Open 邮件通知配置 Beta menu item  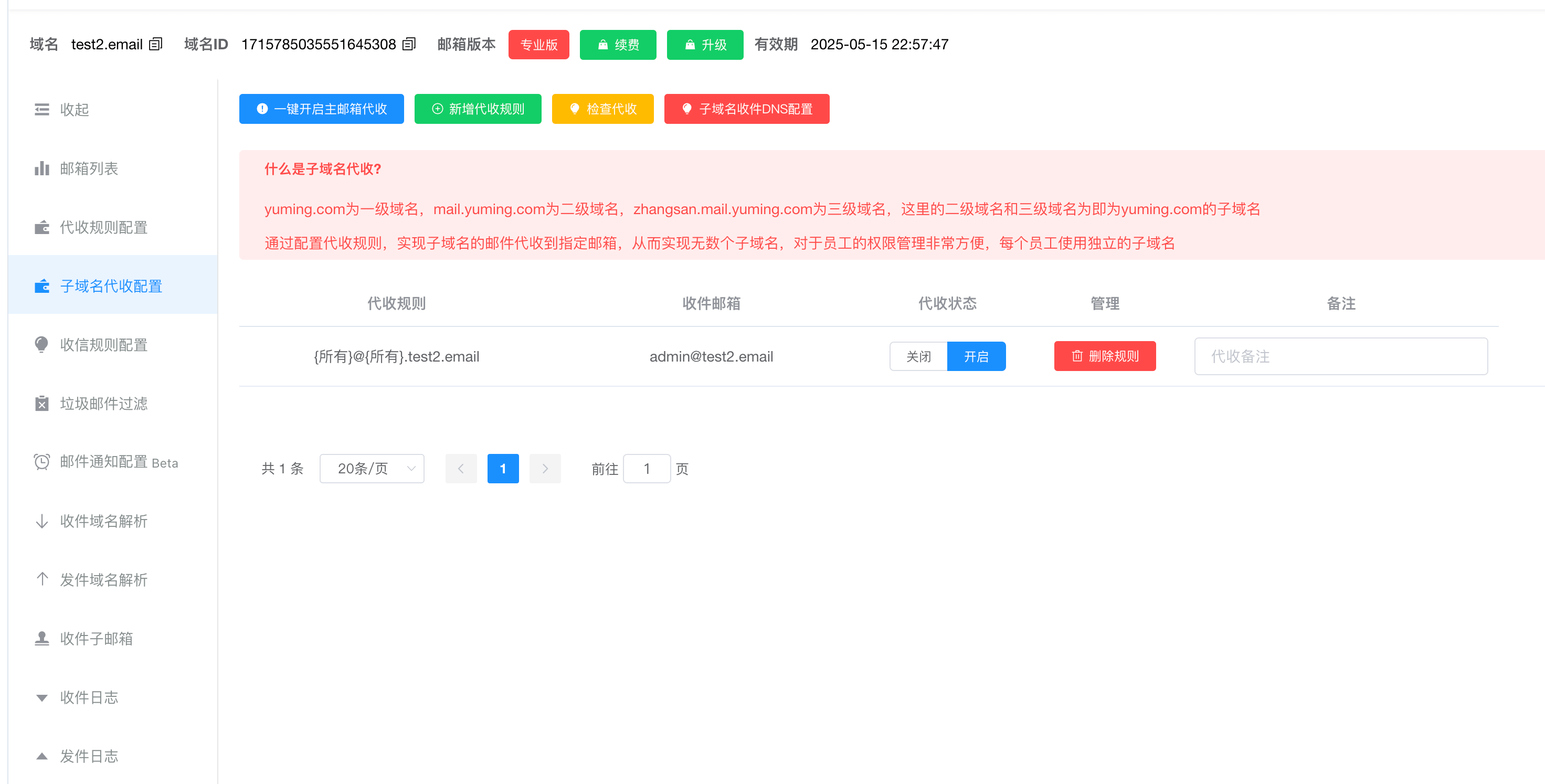(x=113, y=462)
